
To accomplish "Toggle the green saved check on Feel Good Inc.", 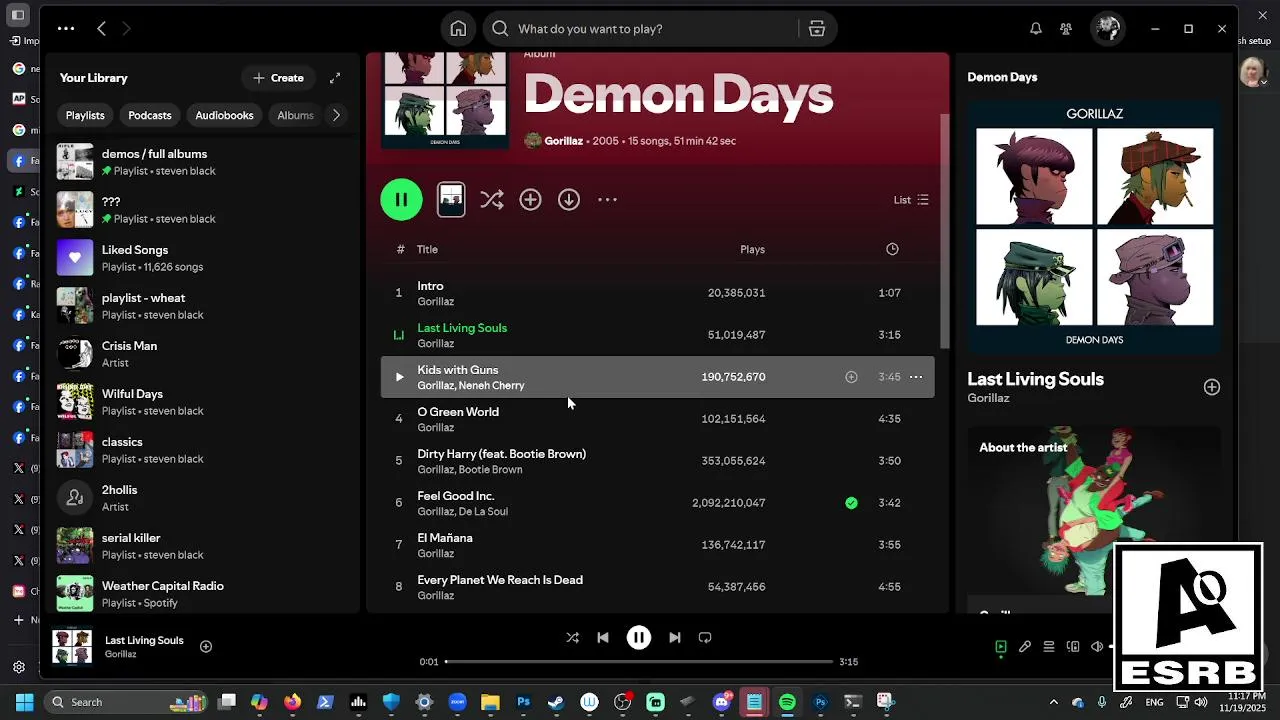I will 851,503.
